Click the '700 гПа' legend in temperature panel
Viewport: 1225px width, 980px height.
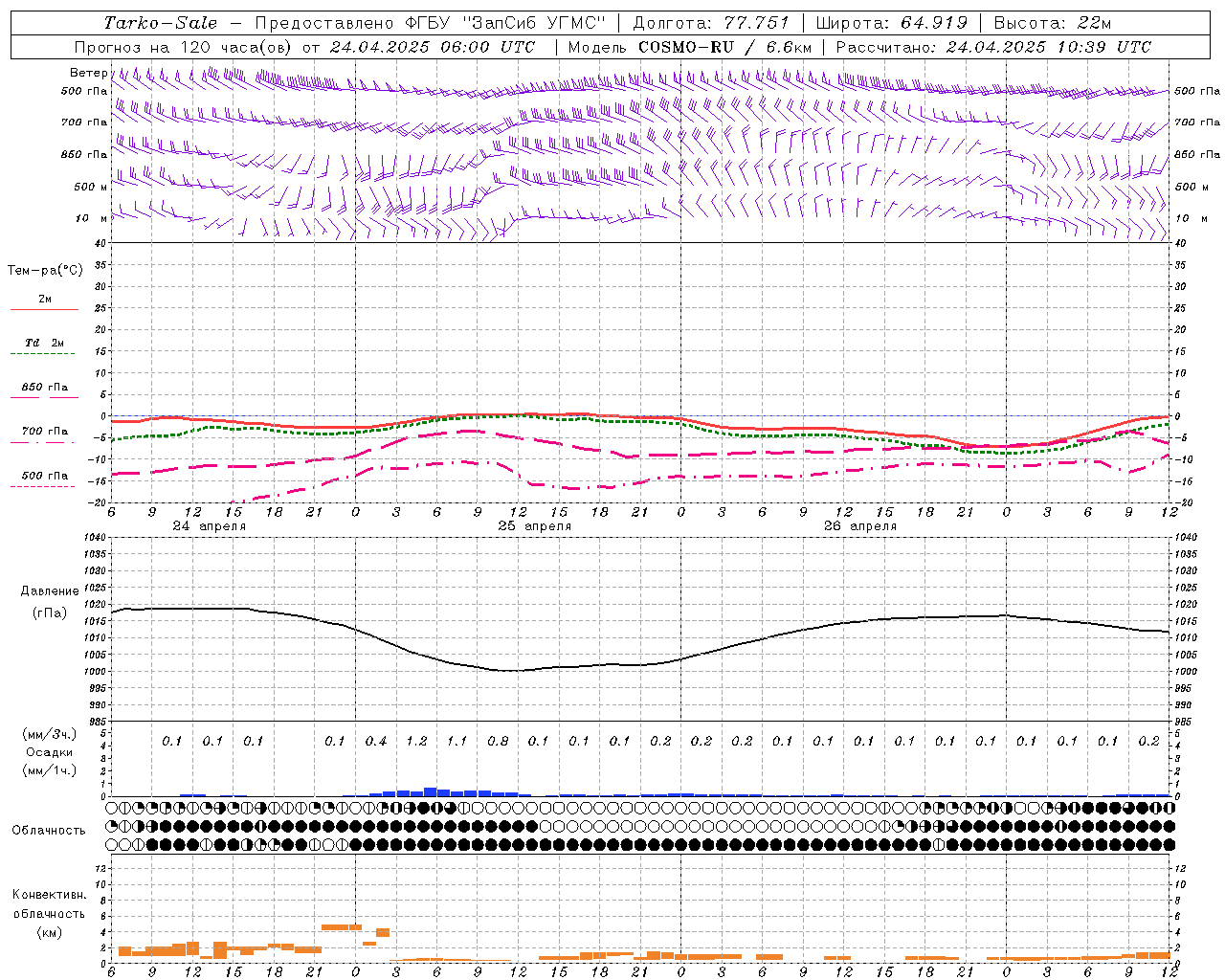[45, 432]
